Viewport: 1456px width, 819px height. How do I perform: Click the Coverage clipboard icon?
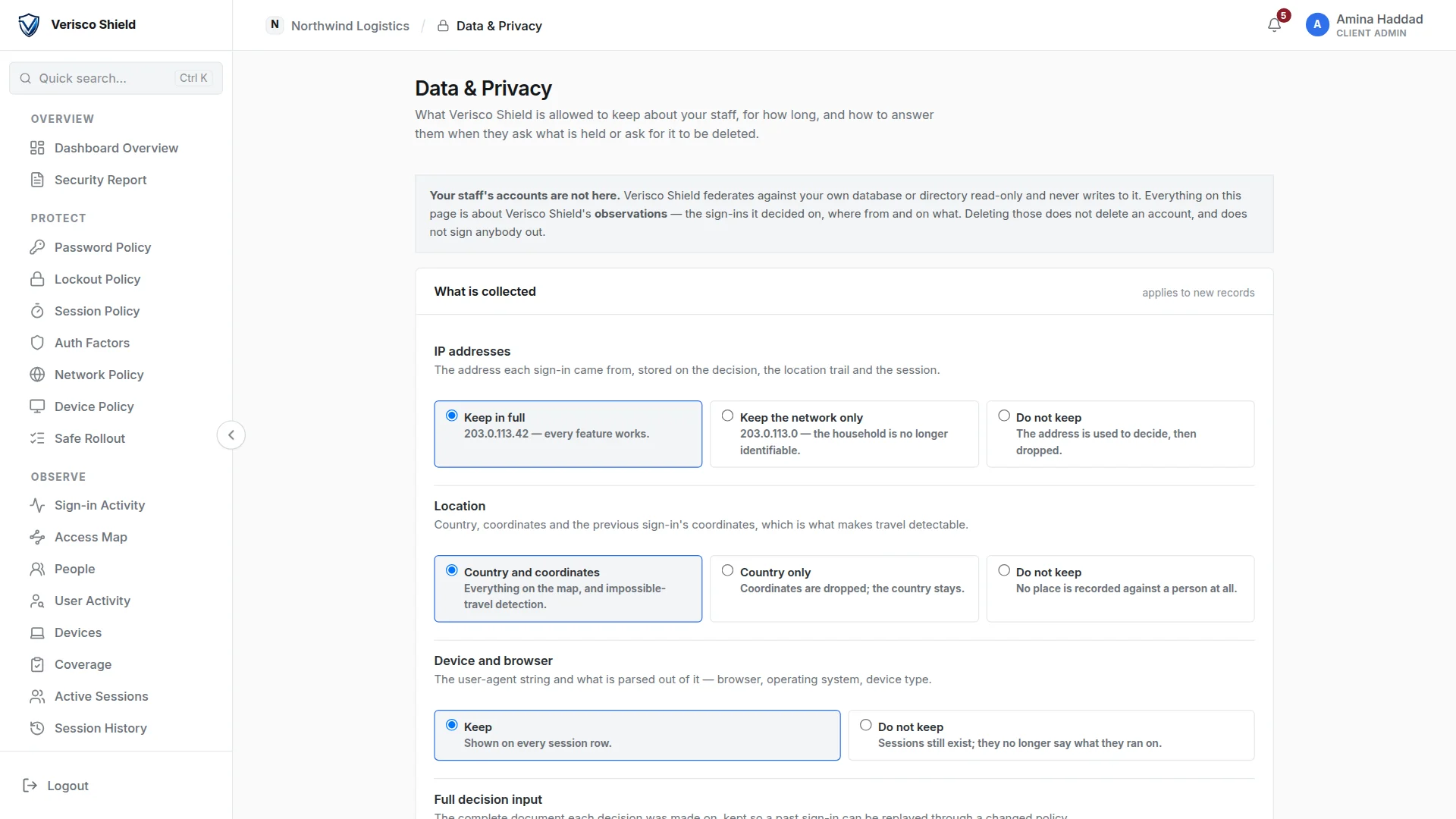click(37, 664)
